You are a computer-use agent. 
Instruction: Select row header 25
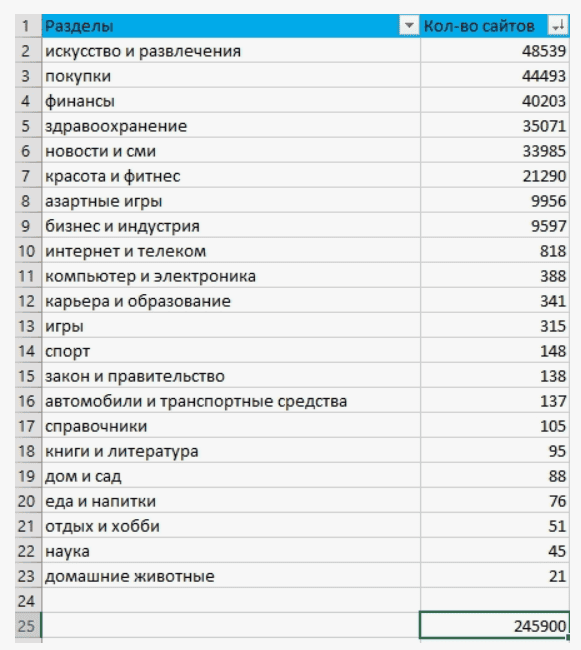coord(28,625)
